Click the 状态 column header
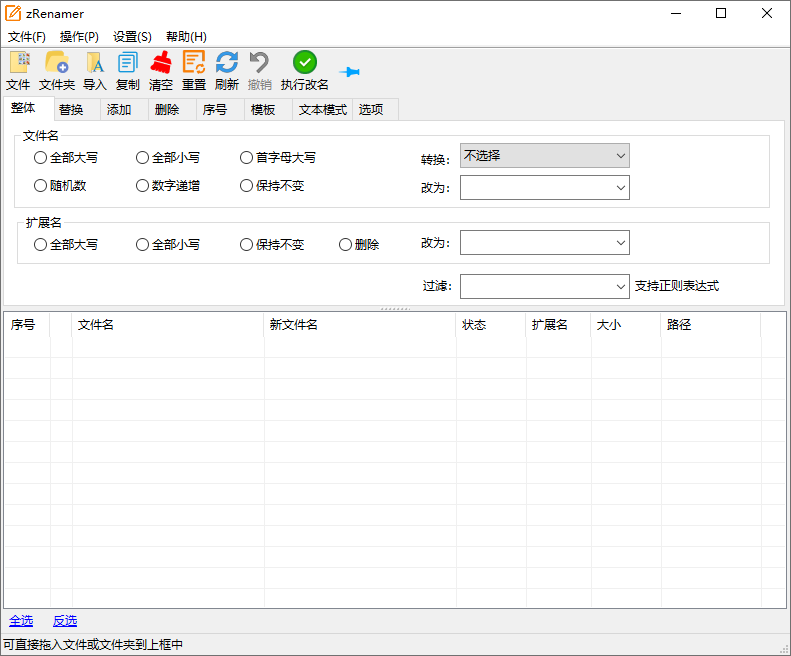791x656 pixels. coord(491,324)
